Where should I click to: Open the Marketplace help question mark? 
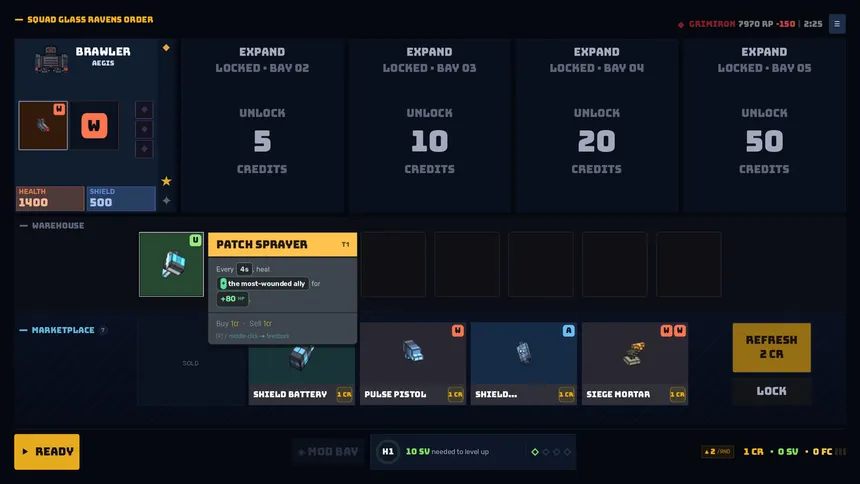tap(103, 330)
